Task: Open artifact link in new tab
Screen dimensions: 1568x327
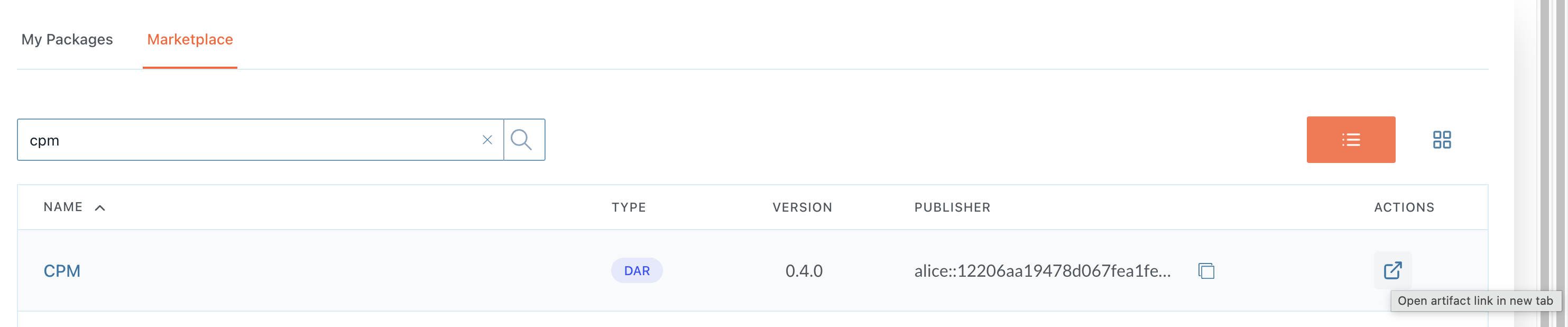Action: click(1392, 270)
